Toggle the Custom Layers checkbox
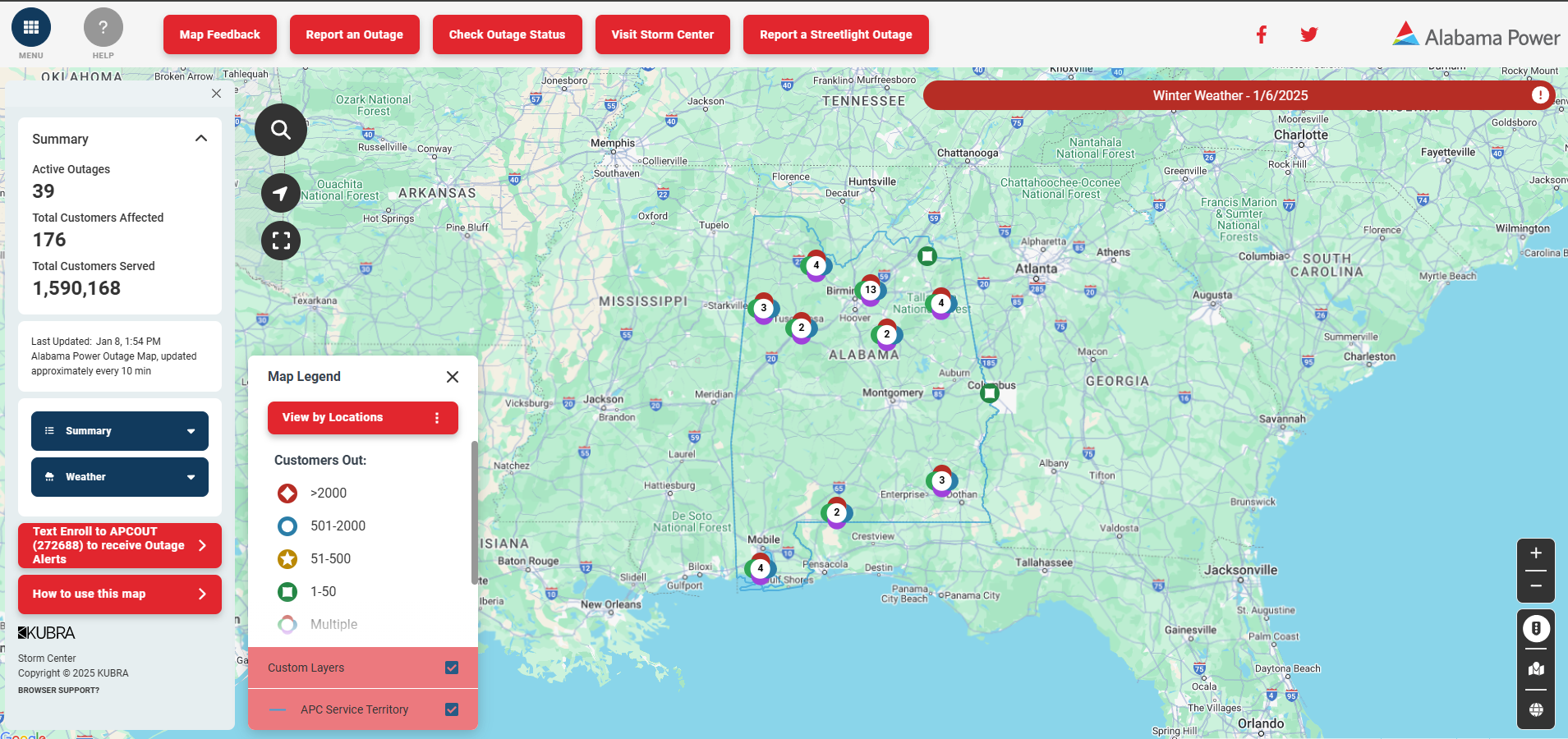This screenshot has height=739, width=1568. click(452, 668)
